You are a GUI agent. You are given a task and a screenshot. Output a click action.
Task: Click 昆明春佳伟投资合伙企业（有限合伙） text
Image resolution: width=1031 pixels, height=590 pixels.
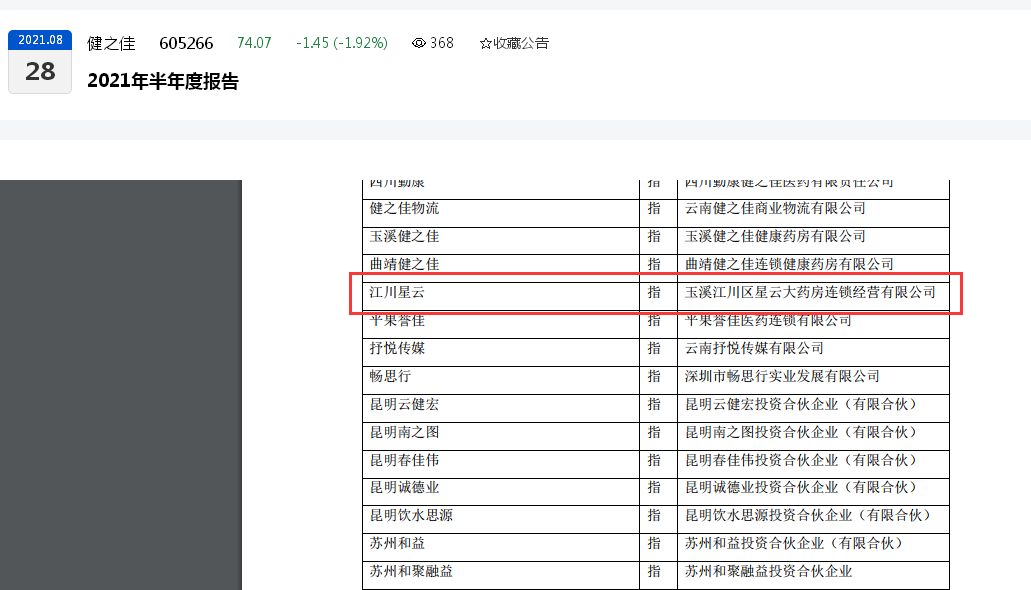tap(802, 460)
